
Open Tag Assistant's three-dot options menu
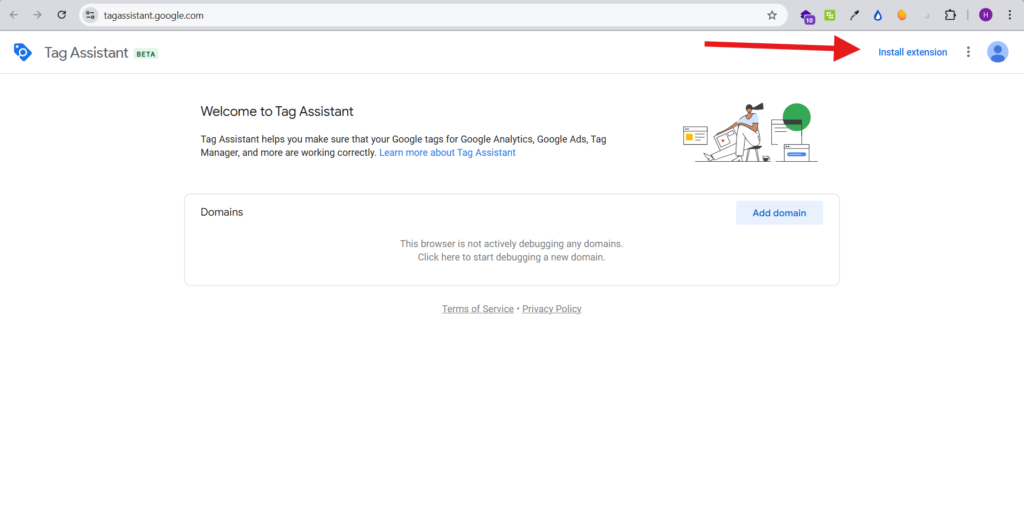[968, 52]
